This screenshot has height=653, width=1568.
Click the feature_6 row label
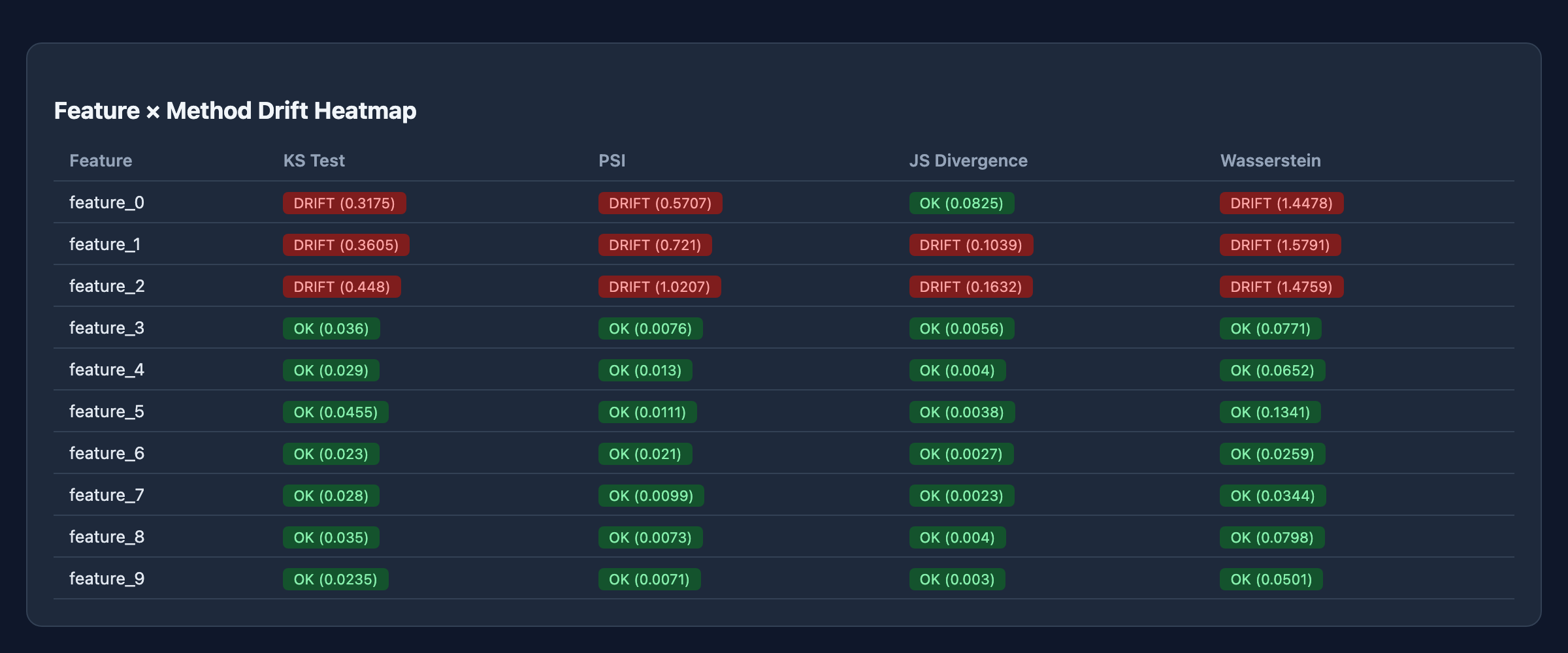pos(106,453)
